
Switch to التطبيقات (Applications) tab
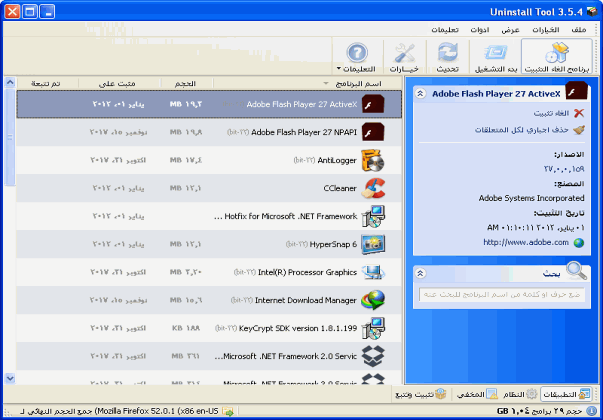(566, 394)
